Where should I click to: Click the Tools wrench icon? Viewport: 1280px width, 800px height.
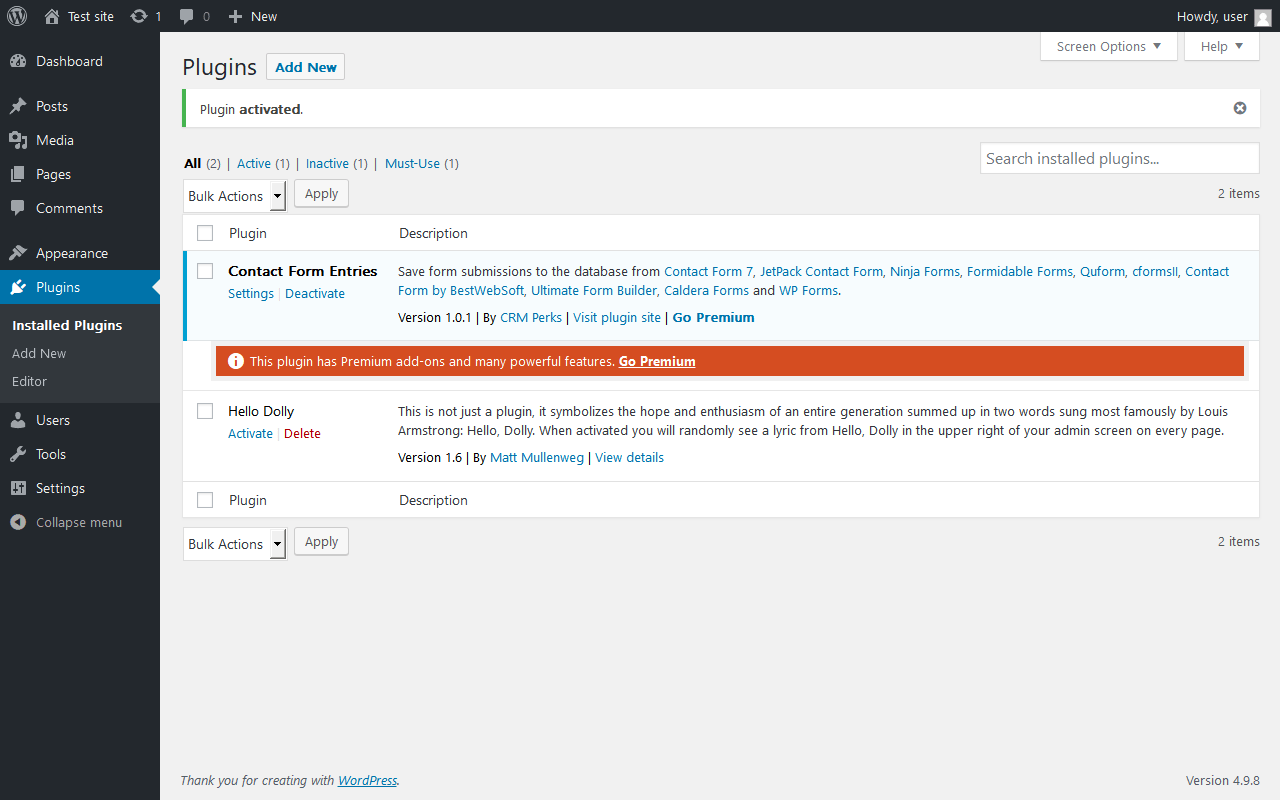(x=18, y=454)
